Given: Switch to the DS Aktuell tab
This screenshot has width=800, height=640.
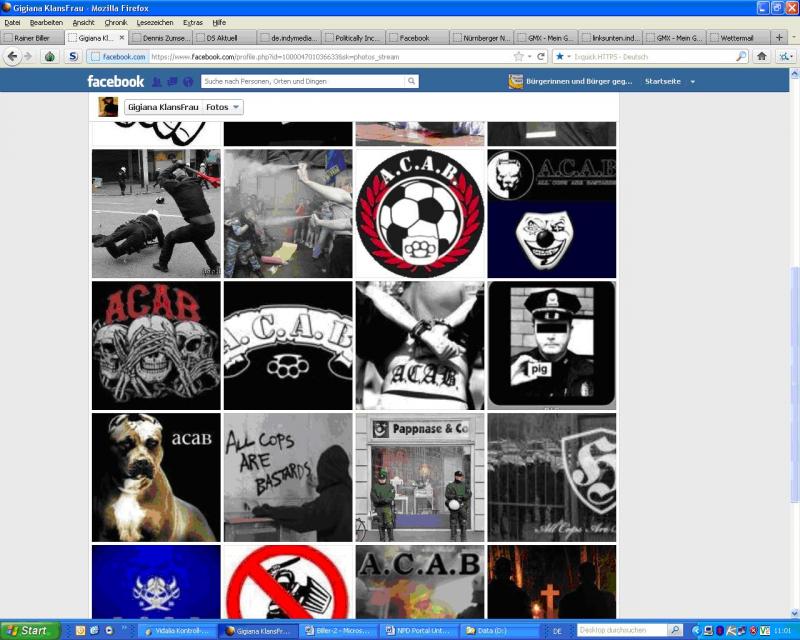Looking at the screenshot, I should 224,38.
